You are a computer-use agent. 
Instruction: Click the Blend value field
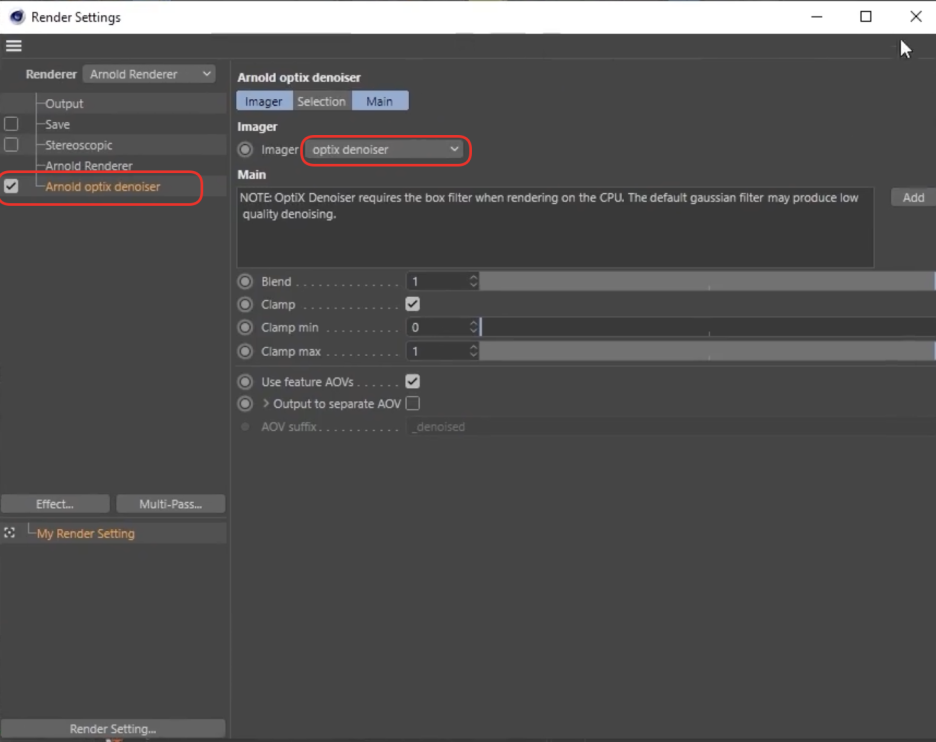click(438, 281)
